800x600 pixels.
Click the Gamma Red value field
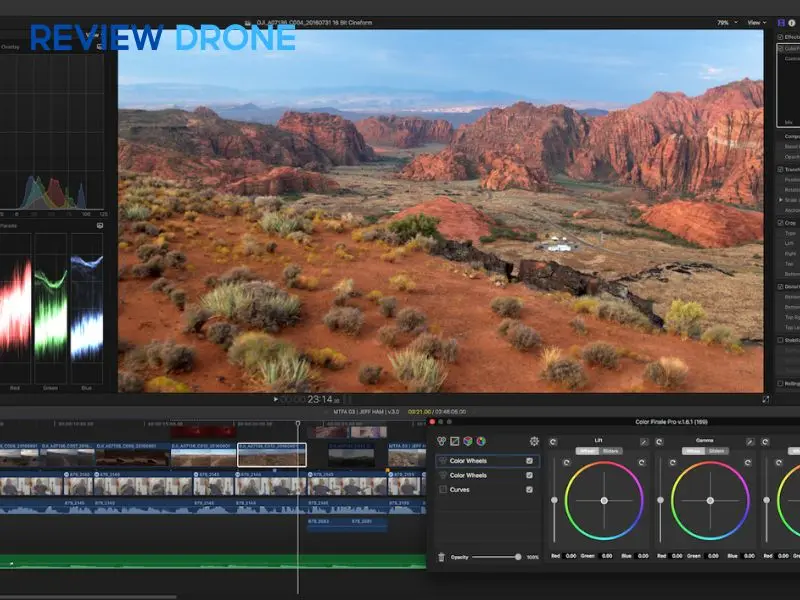point(677,556)
